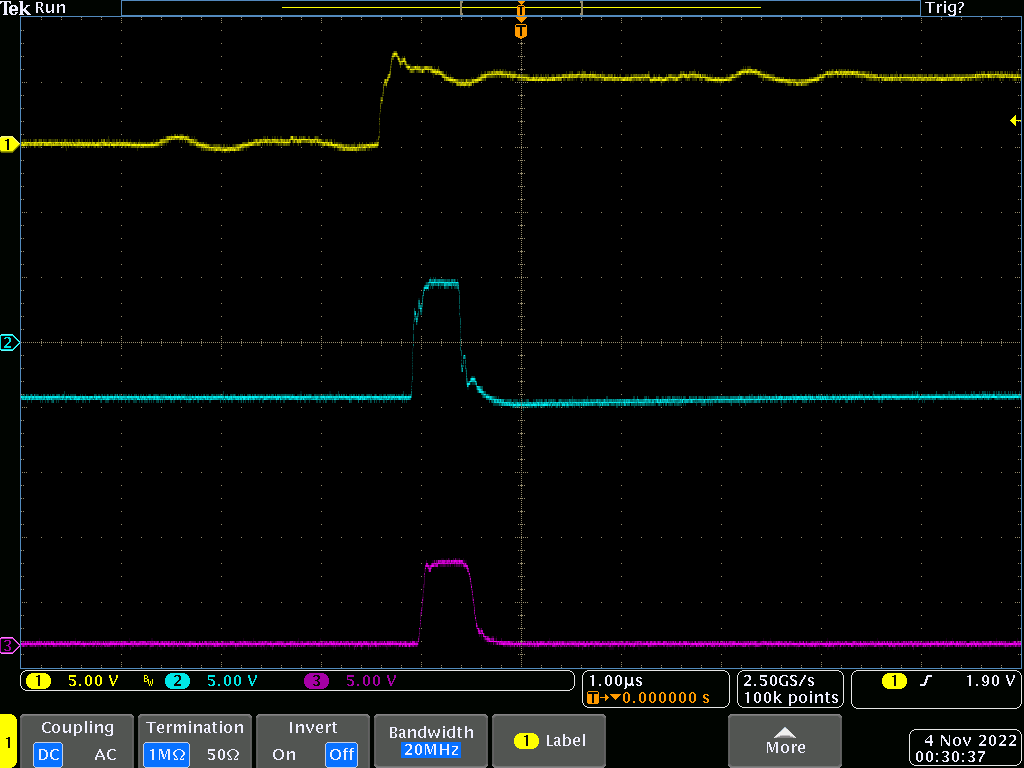Click the orange trigger position T marker

point(520,31)
